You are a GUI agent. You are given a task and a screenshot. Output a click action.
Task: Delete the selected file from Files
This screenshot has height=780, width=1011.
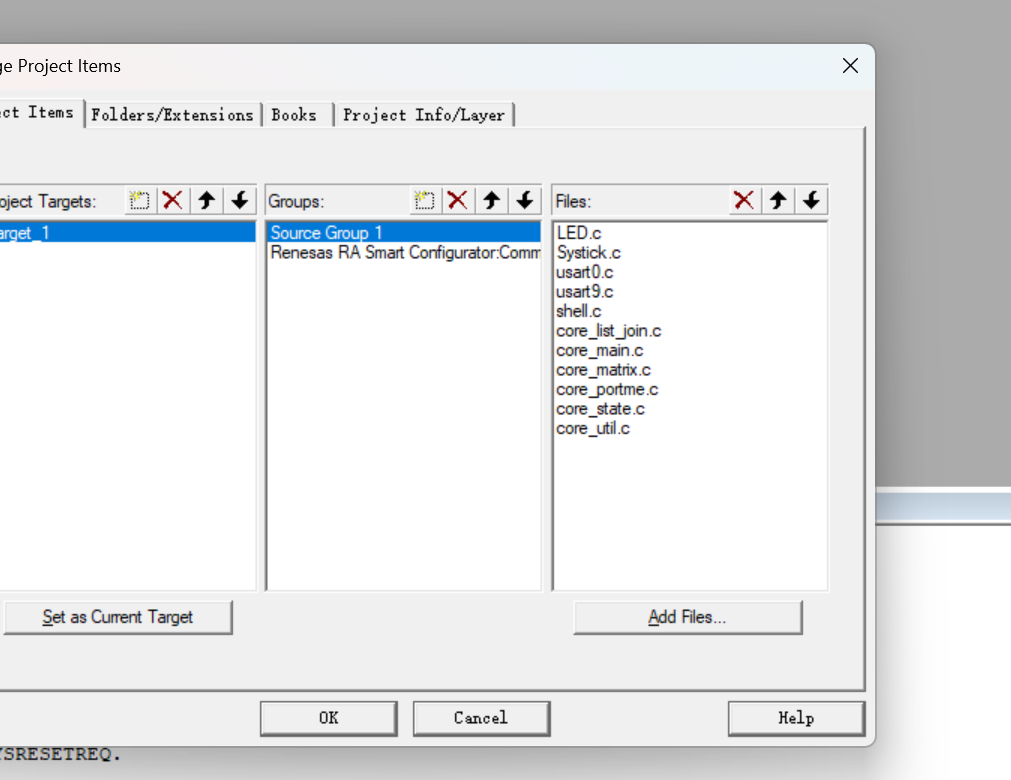click(x=744, y=200)
